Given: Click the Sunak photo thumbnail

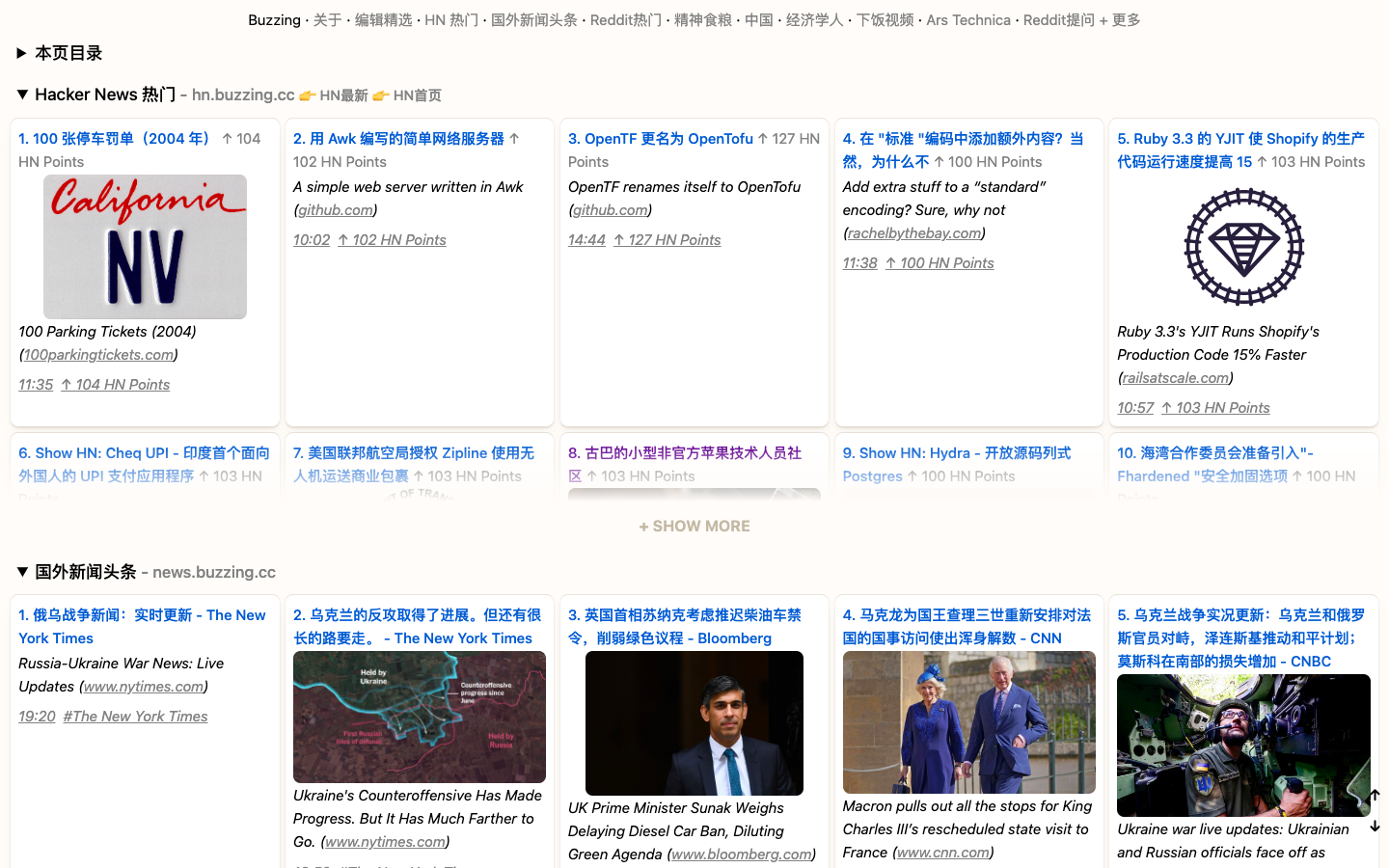Looking at the screenshot, I should [x=694, y=723].
